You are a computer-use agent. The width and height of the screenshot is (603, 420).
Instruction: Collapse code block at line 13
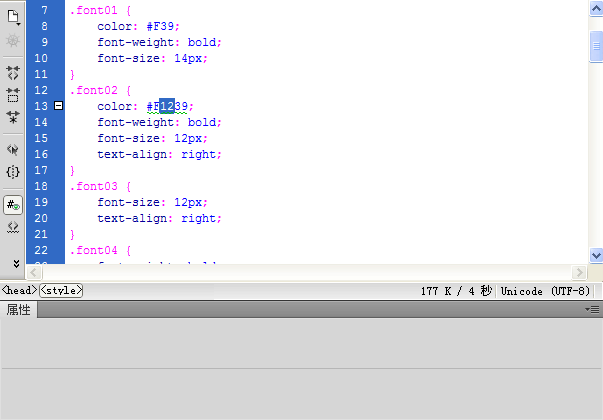click(59, 106)
